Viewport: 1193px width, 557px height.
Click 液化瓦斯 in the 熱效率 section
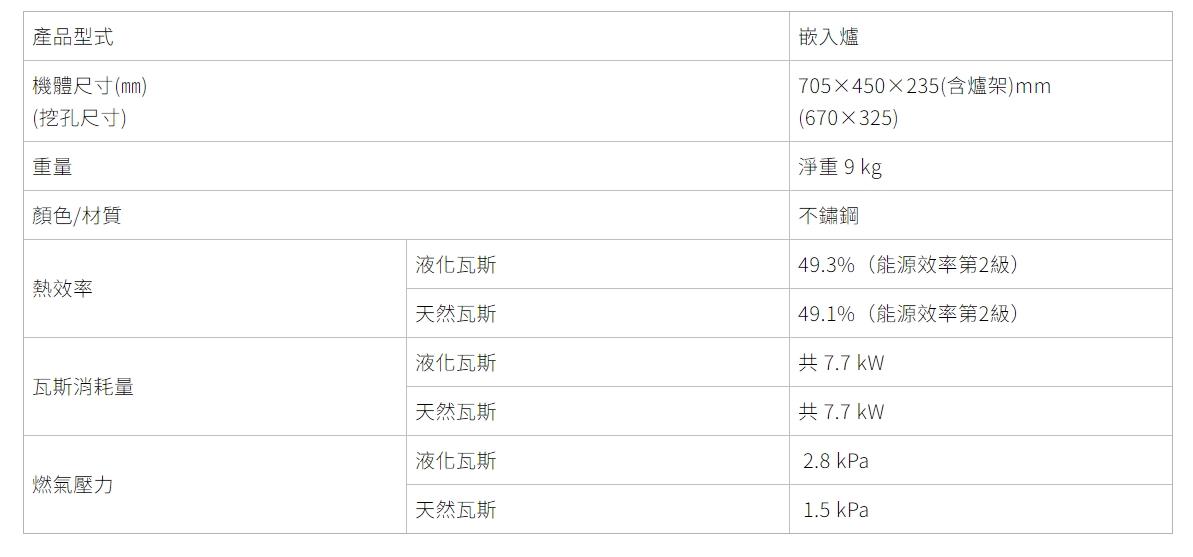point(456,264)
